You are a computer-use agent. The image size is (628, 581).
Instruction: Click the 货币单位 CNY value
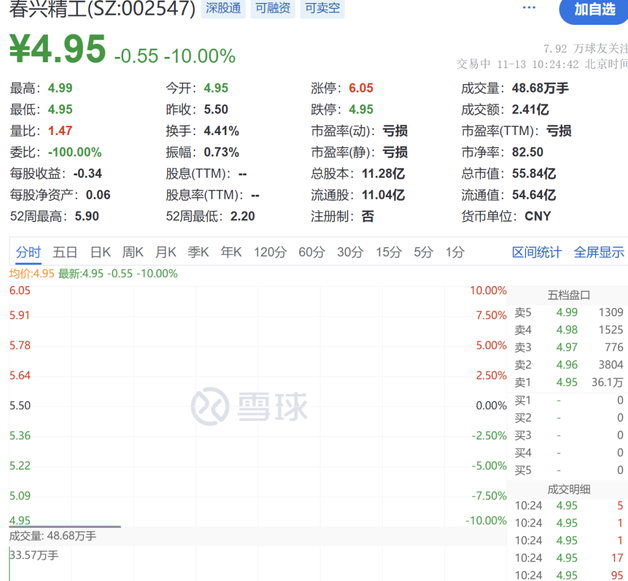tap(538, 216)
